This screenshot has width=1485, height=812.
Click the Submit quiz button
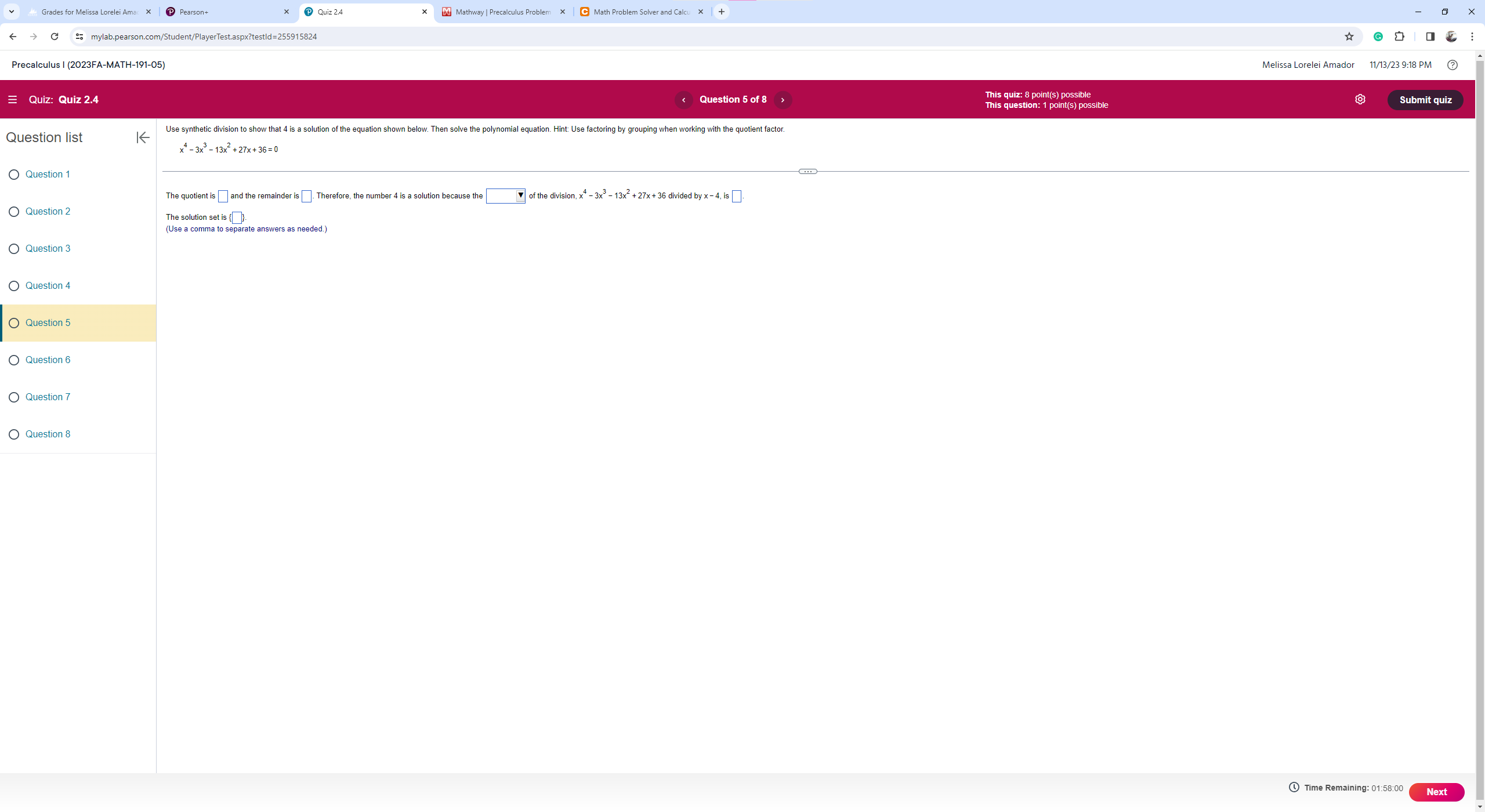point(1425,100)
